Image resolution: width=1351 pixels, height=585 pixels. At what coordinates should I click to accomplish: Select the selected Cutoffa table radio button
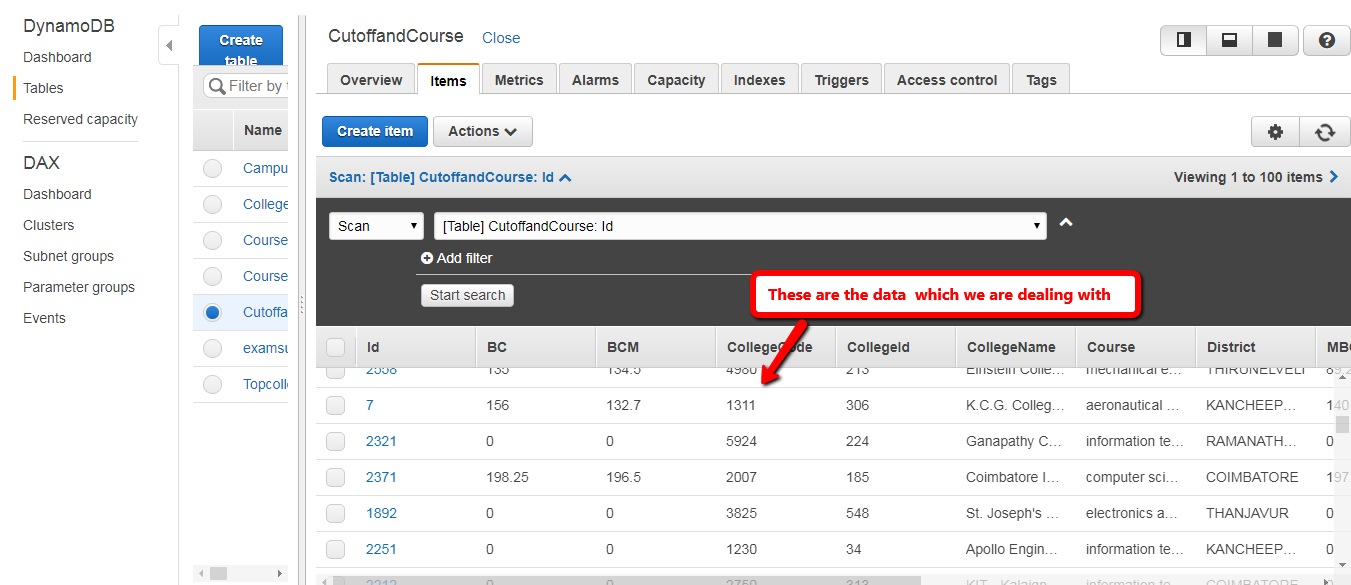tap(212, 312)
